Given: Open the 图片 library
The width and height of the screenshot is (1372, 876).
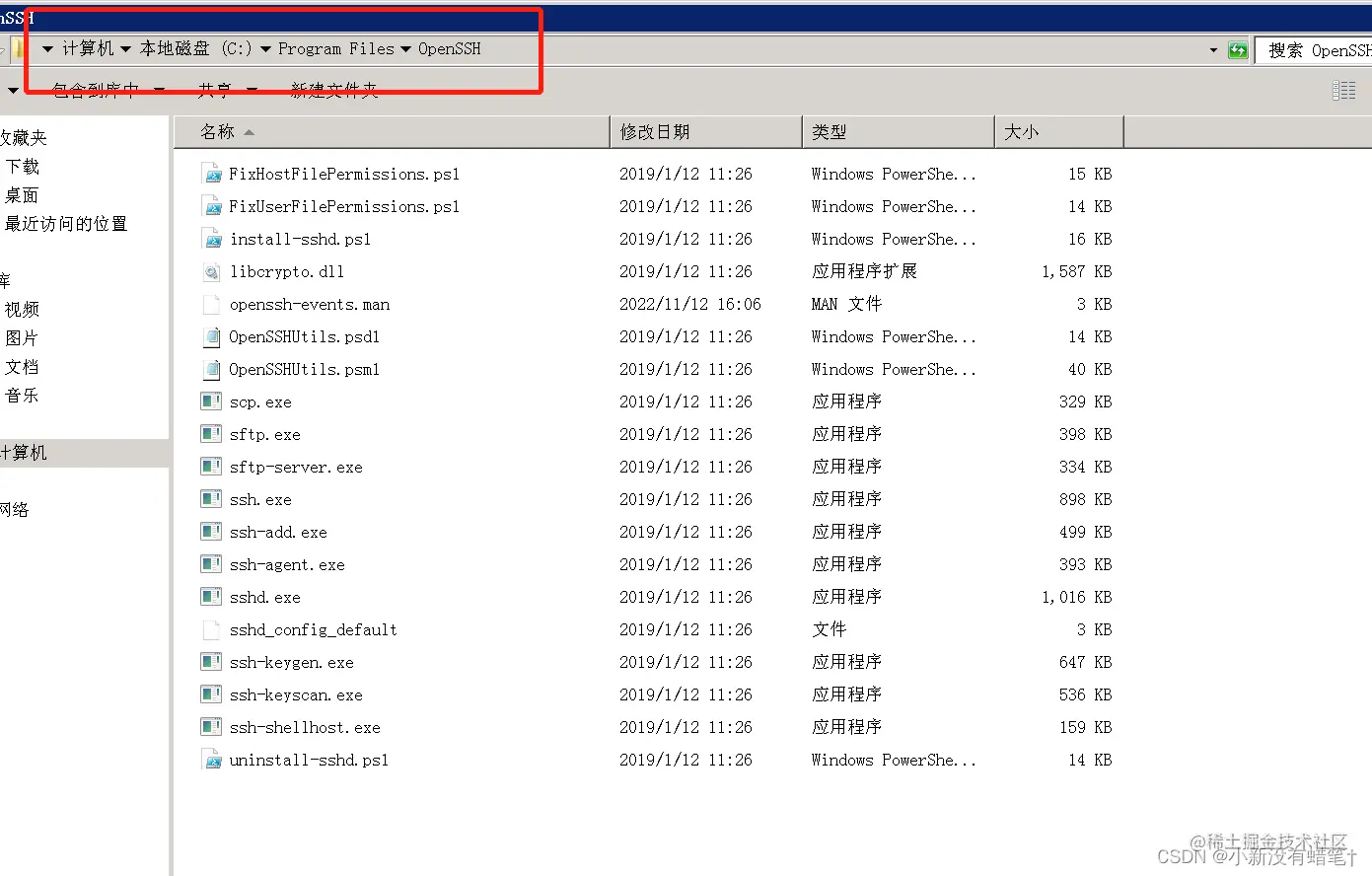Looking at the screenshot, I should coord(22,338).
